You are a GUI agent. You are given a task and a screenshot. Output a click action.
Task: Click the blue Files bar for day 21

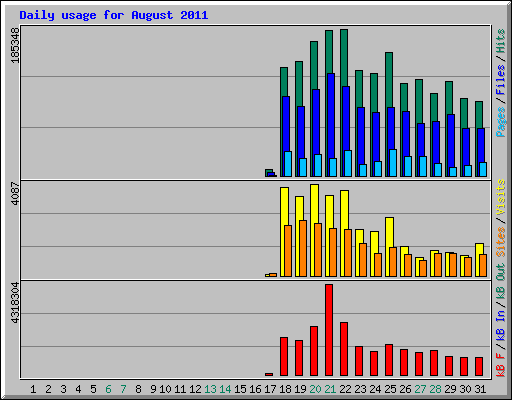pyautogui.click(x=331, y=115)
